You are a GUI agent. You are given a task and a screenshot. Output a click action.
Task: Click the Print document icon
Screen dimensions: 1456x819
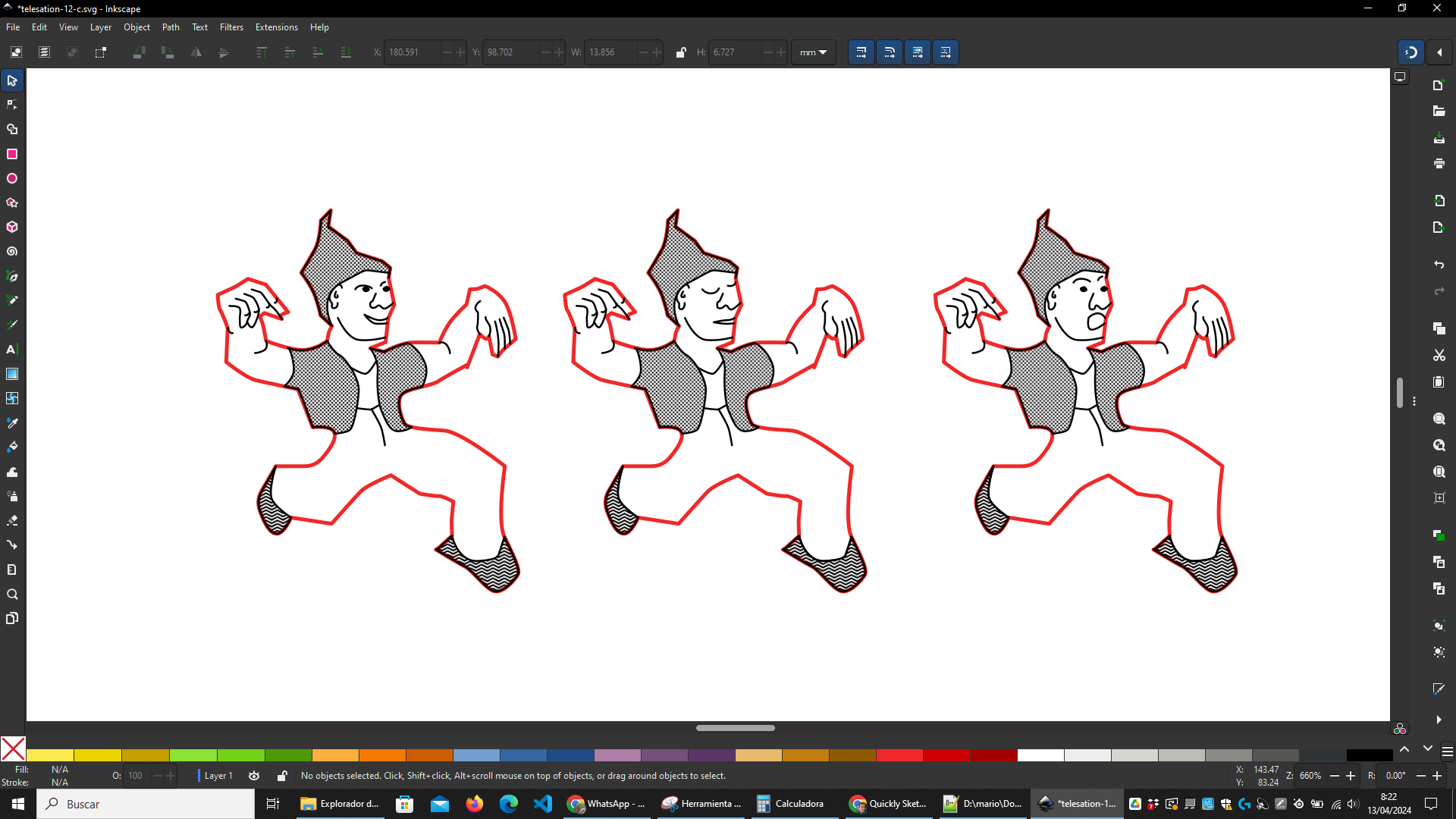click(x=1439, y=163)
